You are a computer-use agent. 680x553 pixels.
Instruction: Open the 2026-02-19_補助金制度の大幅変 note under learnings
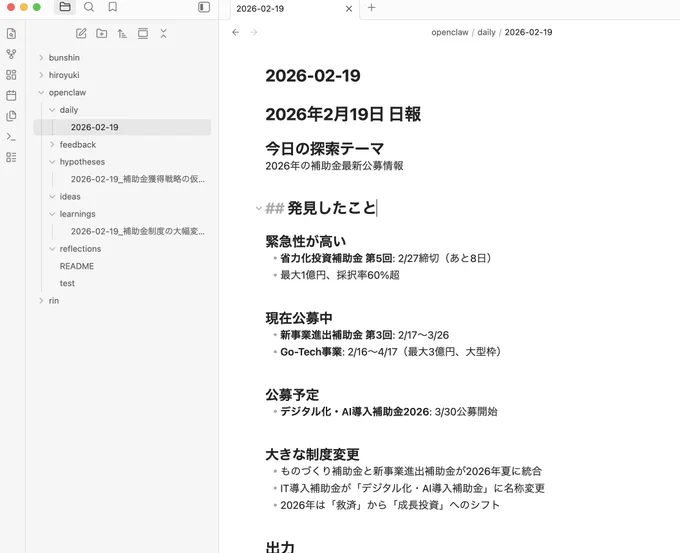pos(138,231)
